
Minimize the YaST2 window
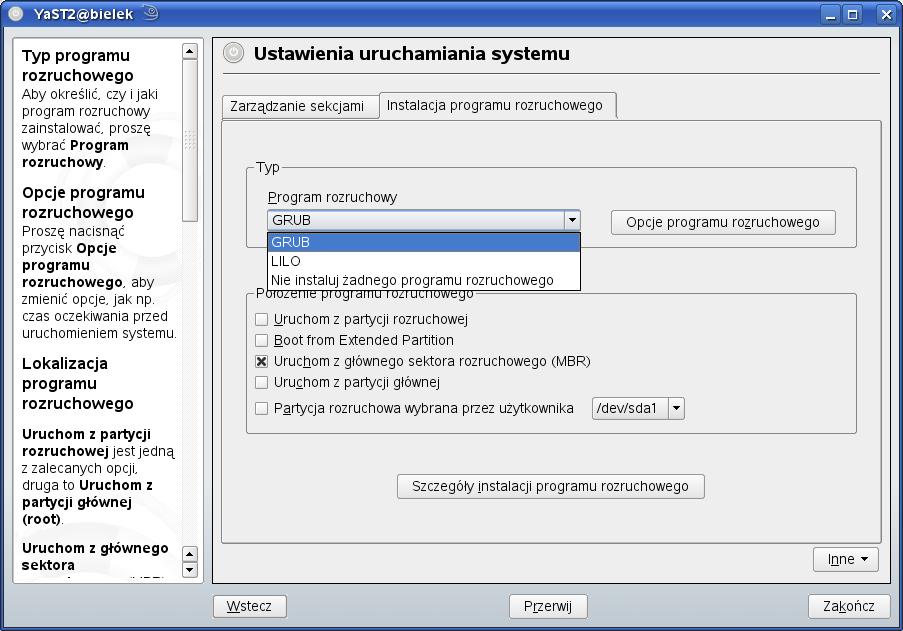tap(830, 14)
